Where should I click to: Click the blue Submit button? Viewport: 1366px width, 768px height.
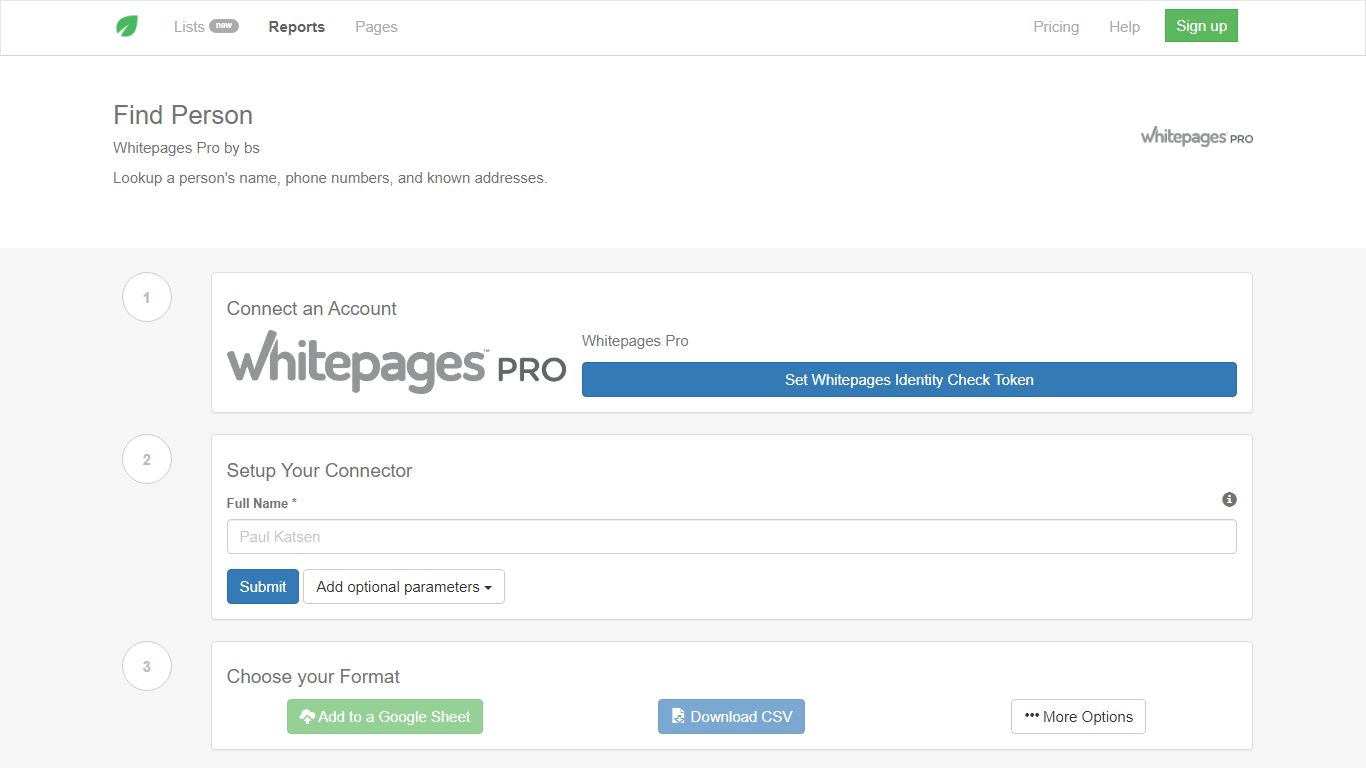click(263, 587)
